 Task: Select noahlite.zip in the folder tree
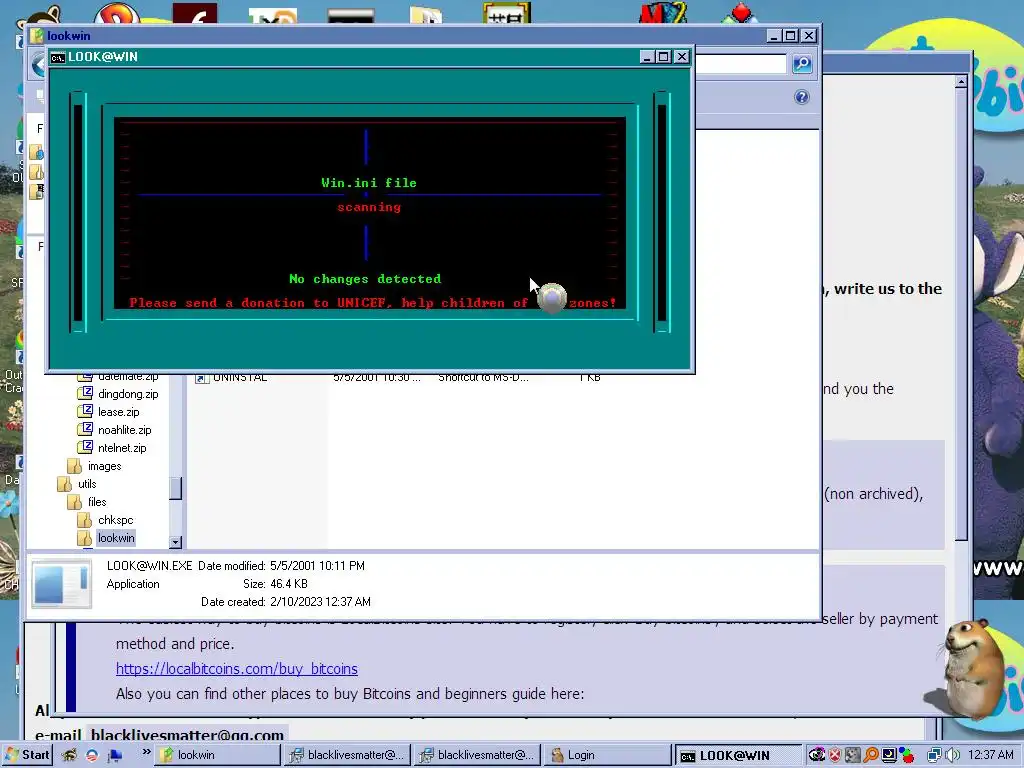(115, 430)
